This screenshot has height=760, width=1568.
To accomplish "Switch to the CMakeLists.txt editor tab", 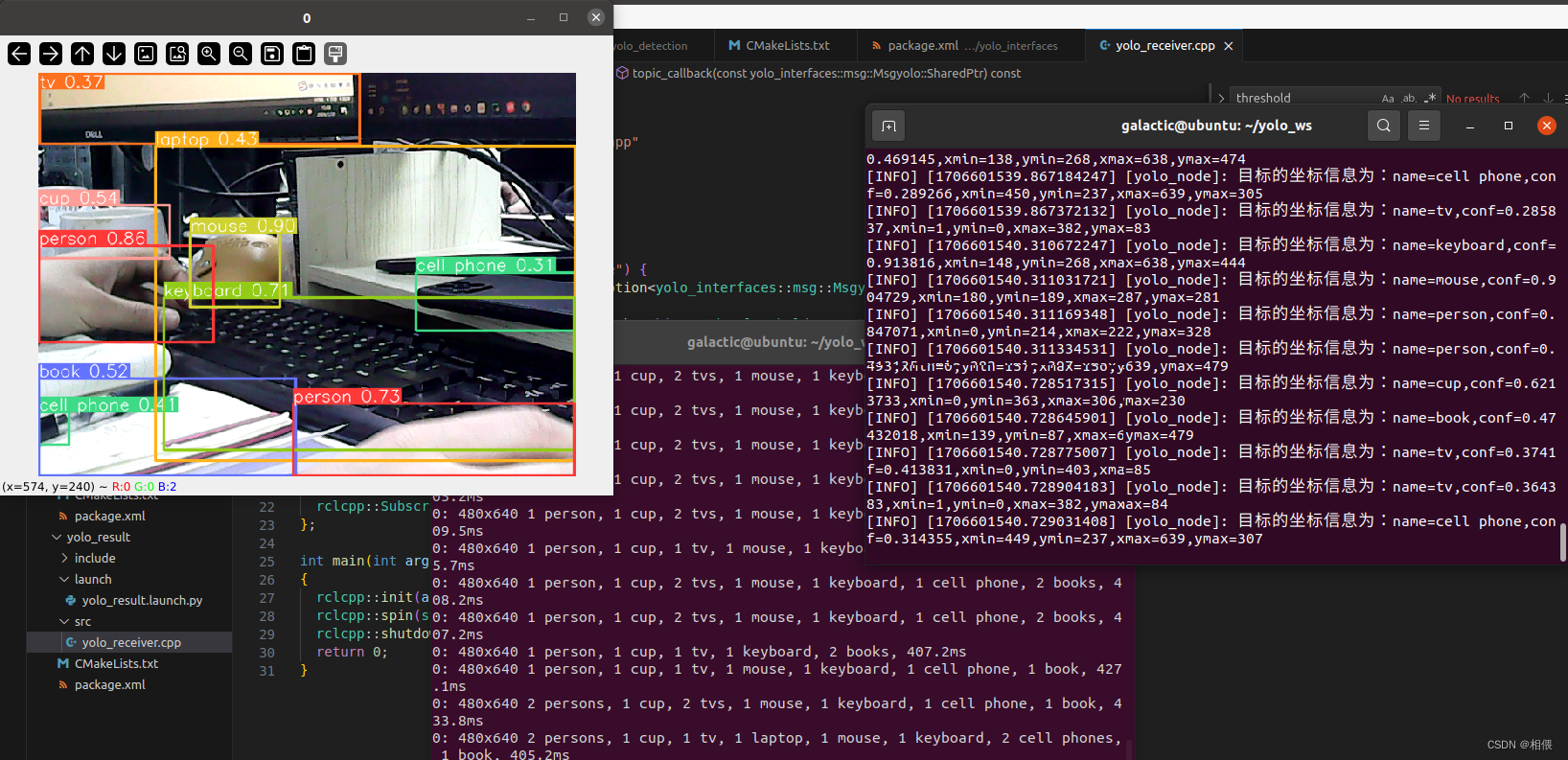I will click(x=778, y=45).
